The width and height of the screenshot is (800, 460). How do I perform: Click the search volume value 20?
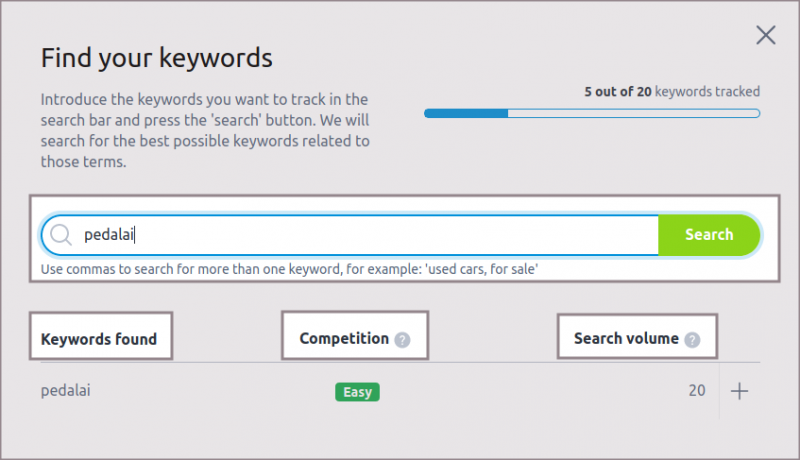(x=696, y=391)
